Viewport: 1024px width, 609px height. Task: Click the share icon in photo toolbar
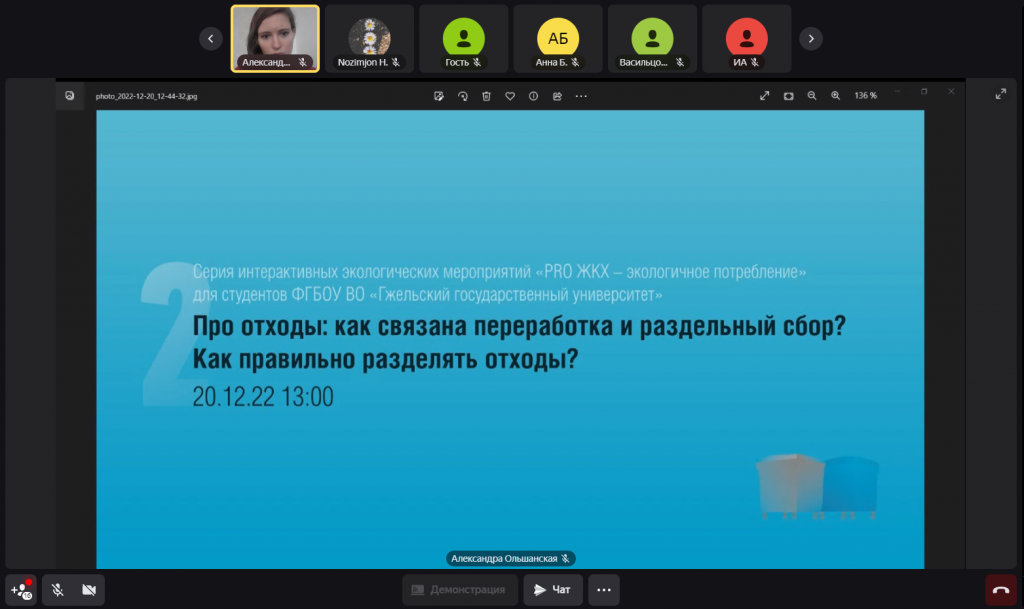(x=557, y=96)
